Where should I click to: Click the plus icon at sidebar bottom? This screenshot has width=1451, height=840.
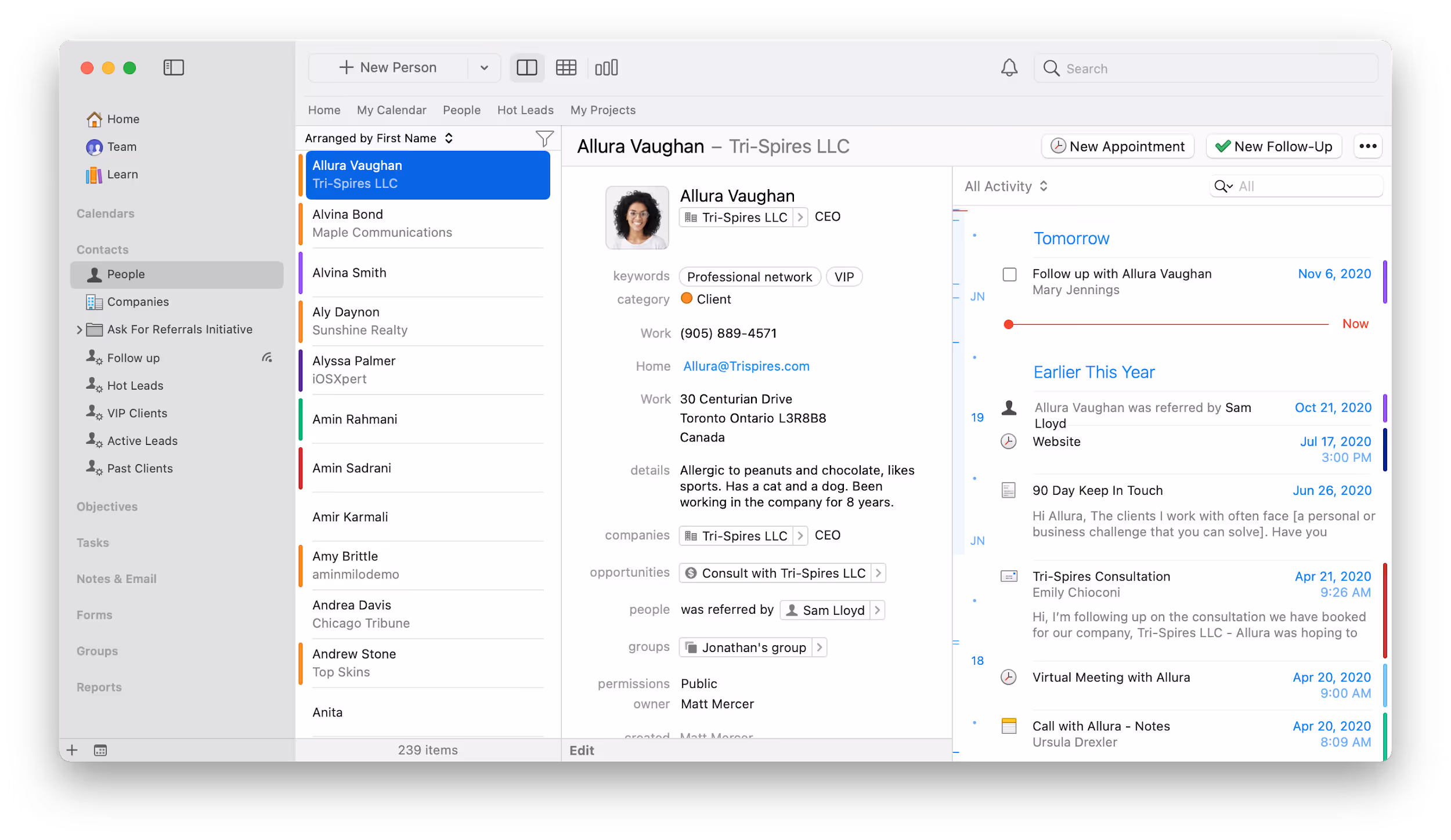pyautogui.click(x=72, y=750)
